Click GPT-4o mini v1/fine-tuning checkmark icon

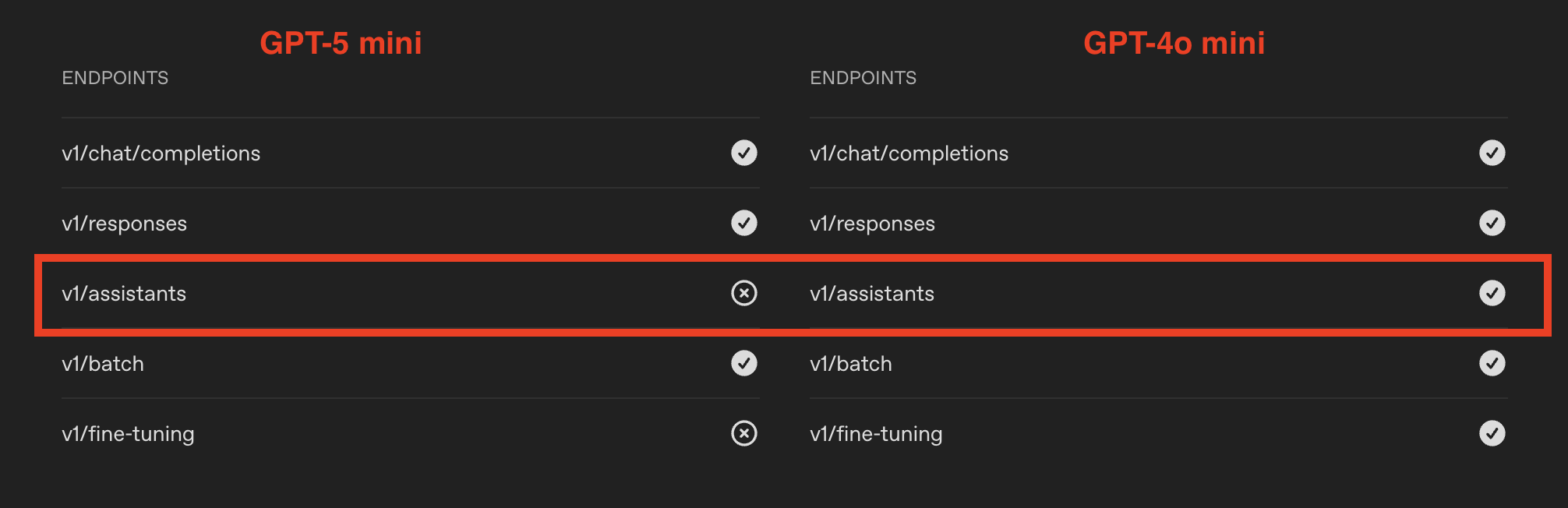pyautogui.click(x=1492, y=433)
